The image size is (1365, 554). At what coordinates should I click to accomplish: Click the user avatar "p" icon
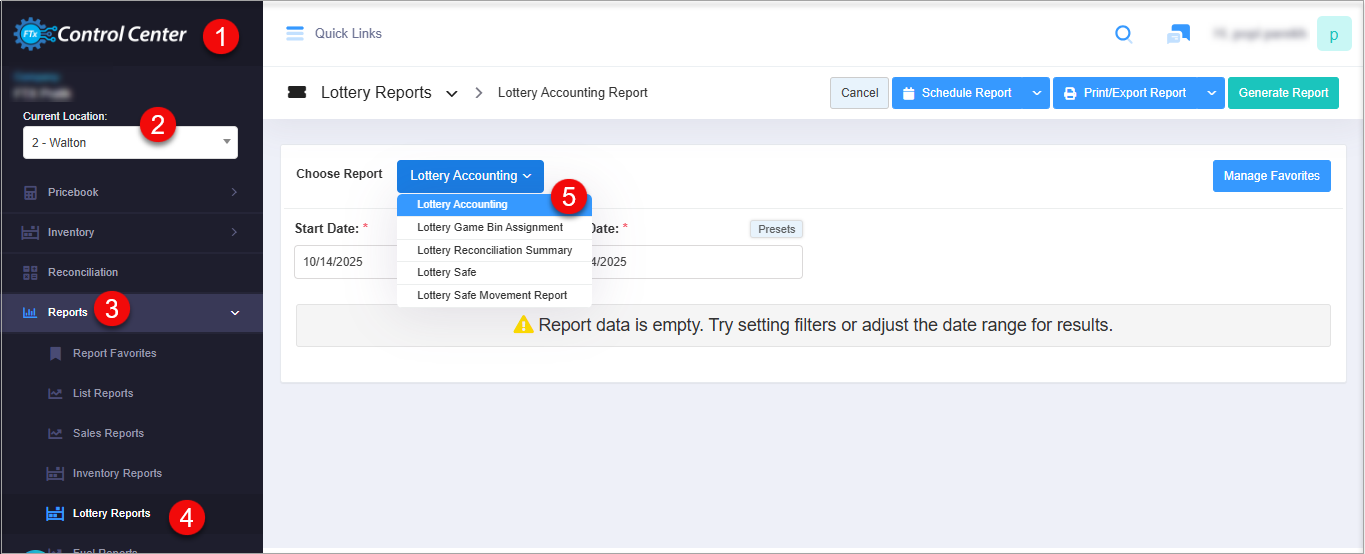pyautogui.click(x=1334, y=34)
